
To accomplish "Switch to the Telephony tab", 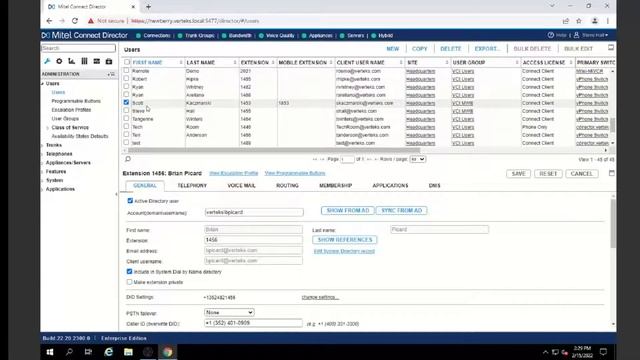I will (192, 185).
